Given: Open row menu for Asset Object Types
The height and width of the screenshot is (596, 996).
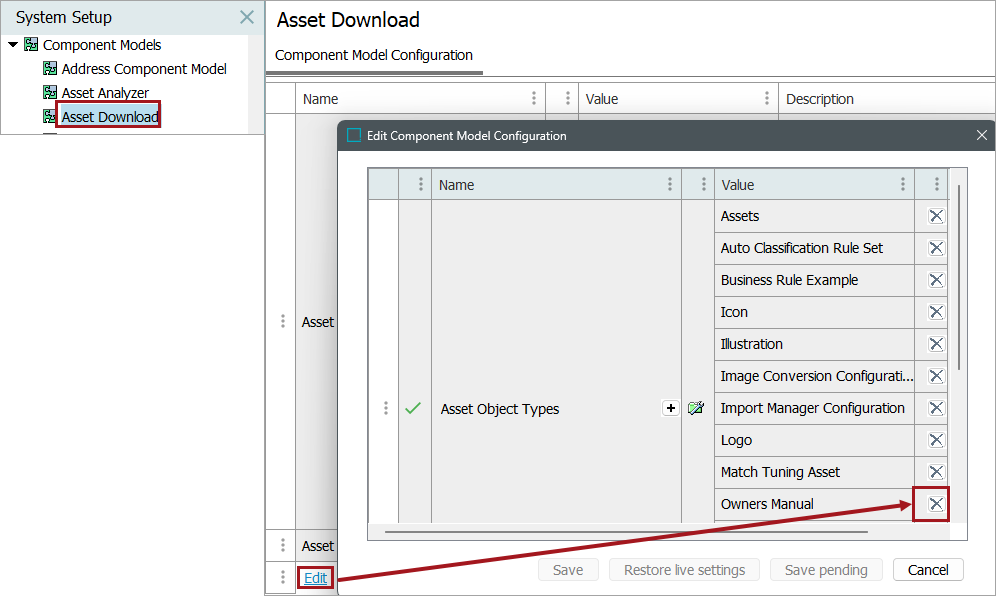Looking at the screenshot, I should tap(386, 408).
